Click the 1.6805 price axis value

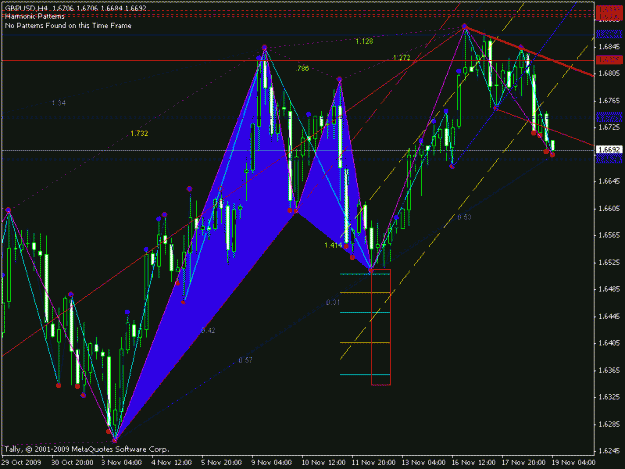(x=609, y=74)
